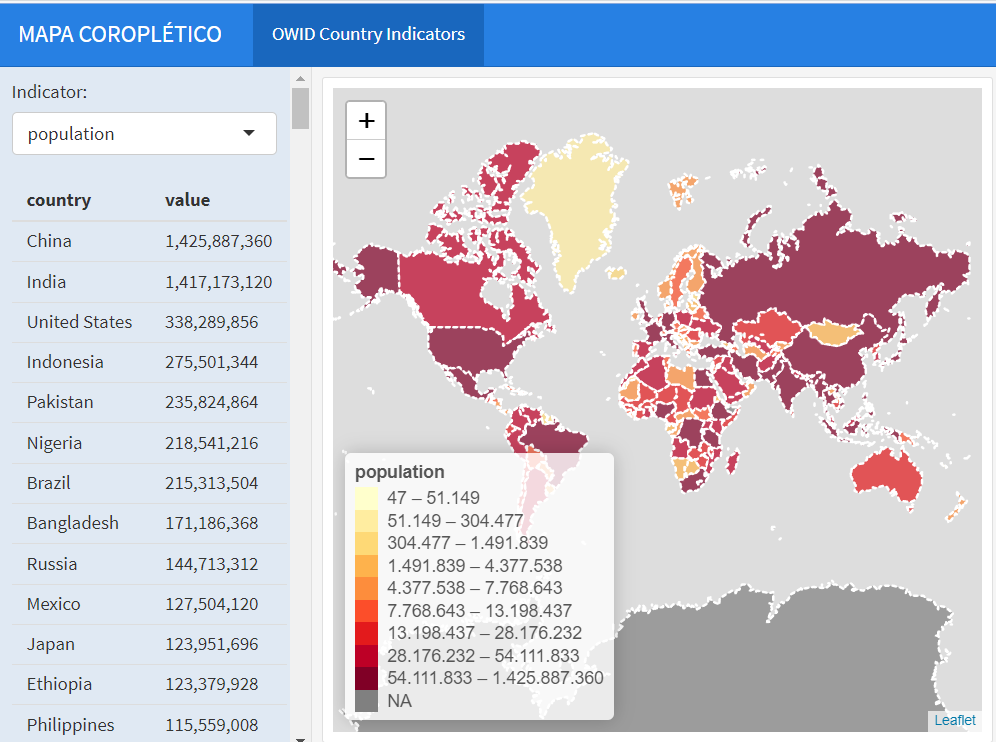Click the Brazil country cell
The height and width of the screenshot is (742, 996).
click(x=48, y=483)
